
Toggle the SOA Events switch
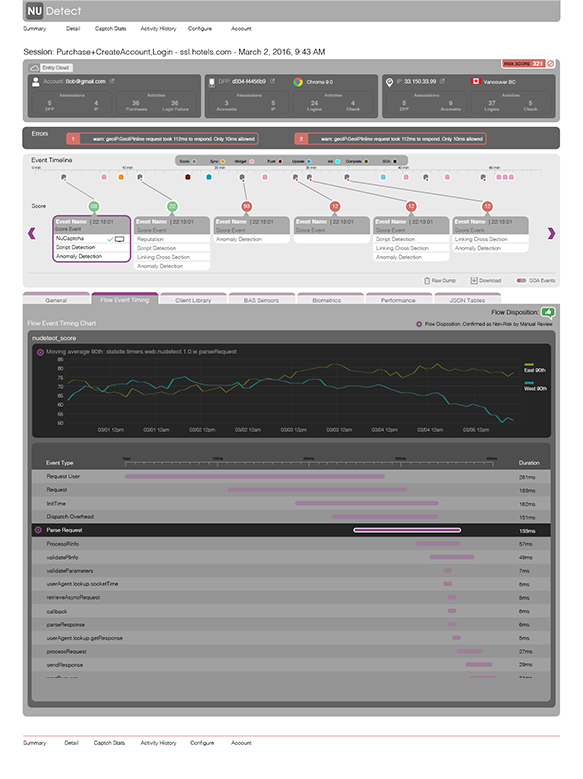tap(521, 281)
